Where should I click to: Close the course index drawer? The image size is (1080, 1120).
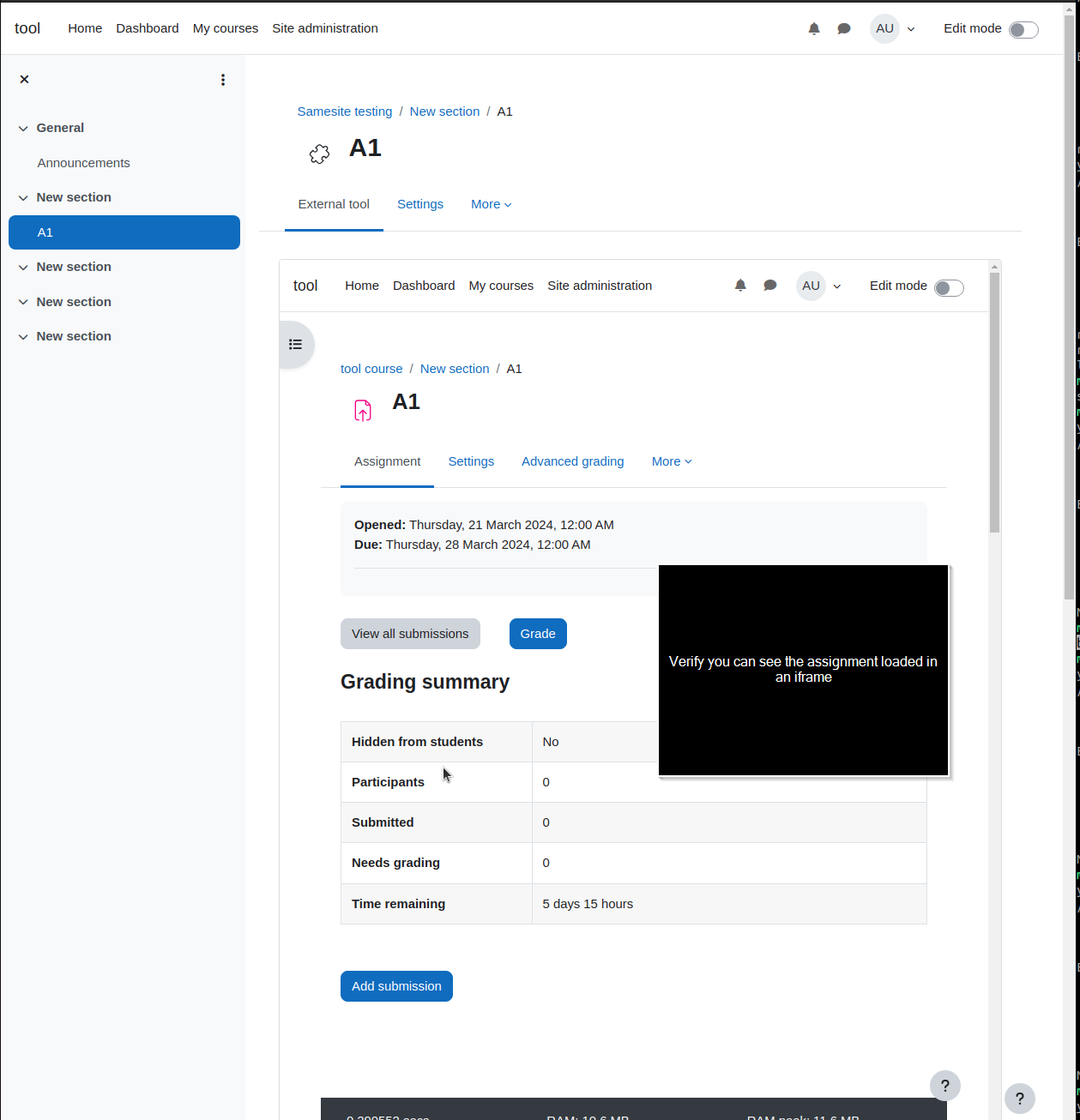click(x=24, y=79)
